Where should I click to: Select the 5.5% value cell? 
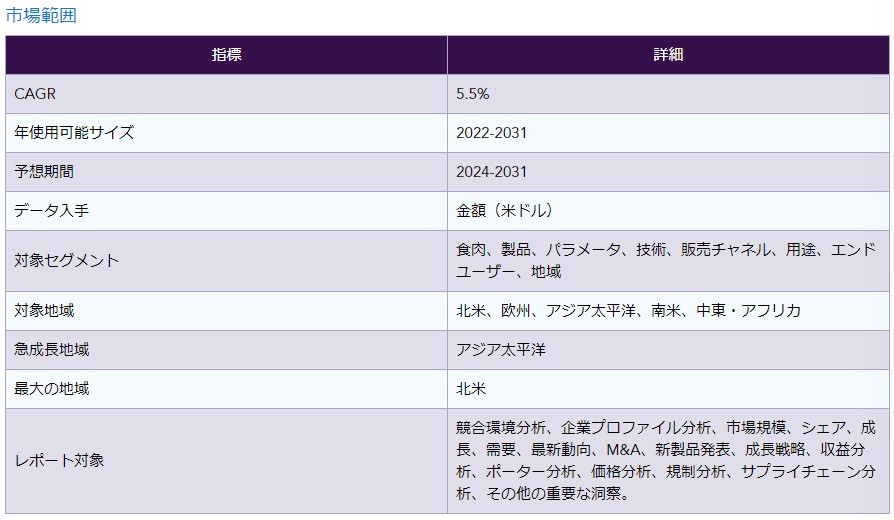[x=473, y=94]
